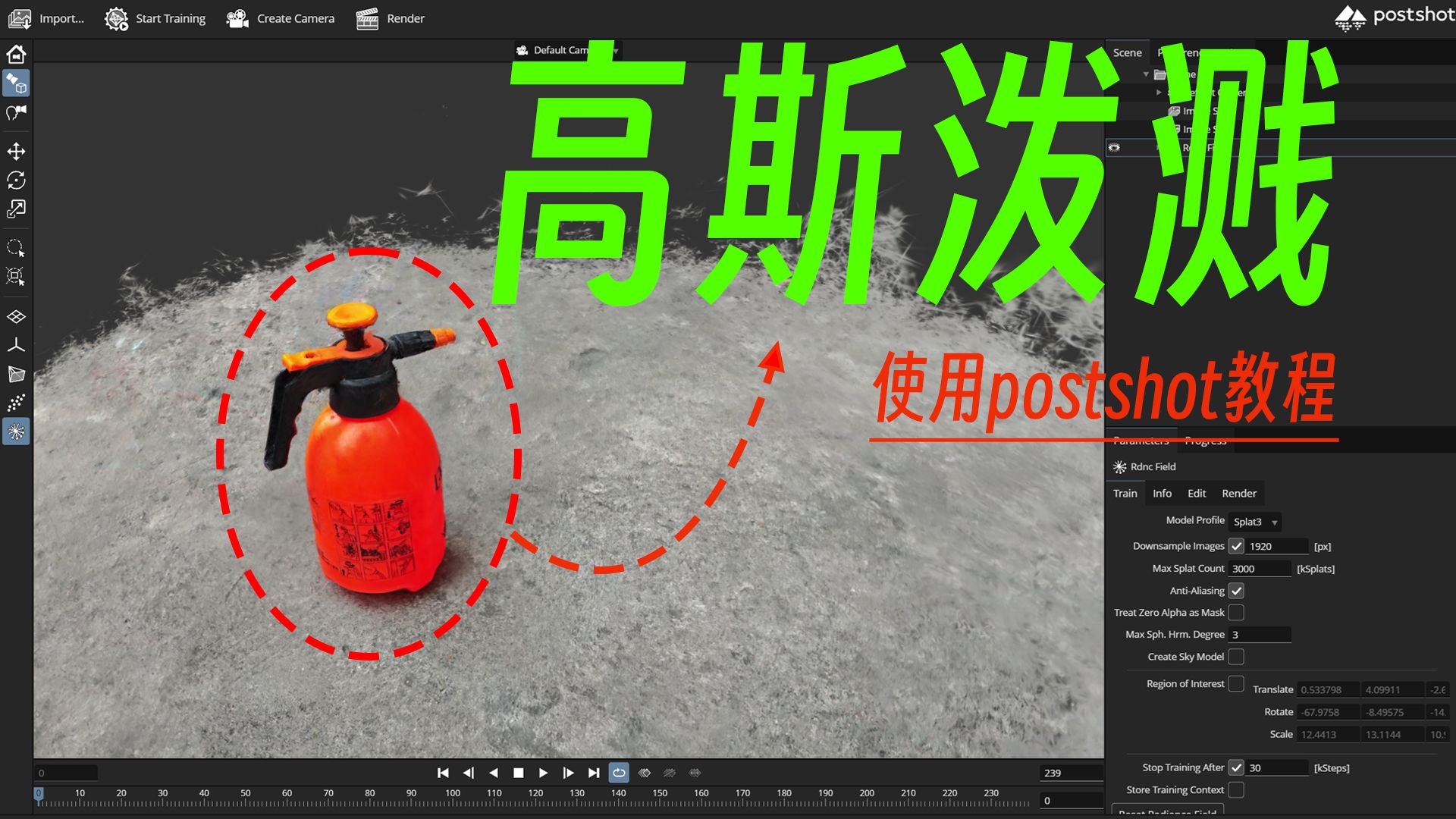Click the Max Sph. Hrm. Degree field

pyautogui.click(x=1260, y=635)
